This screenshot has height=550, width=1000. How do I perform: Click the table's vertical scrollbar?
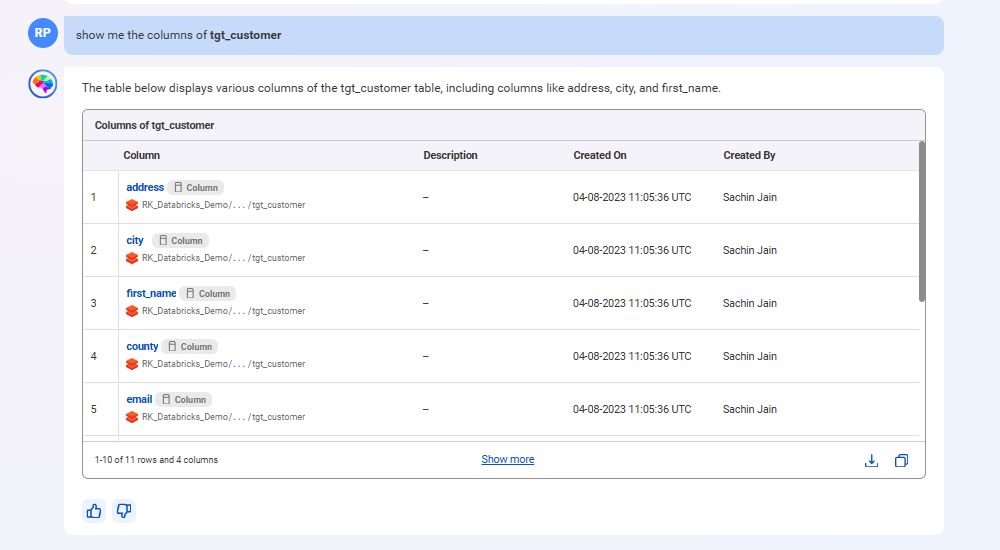[922, 221]
